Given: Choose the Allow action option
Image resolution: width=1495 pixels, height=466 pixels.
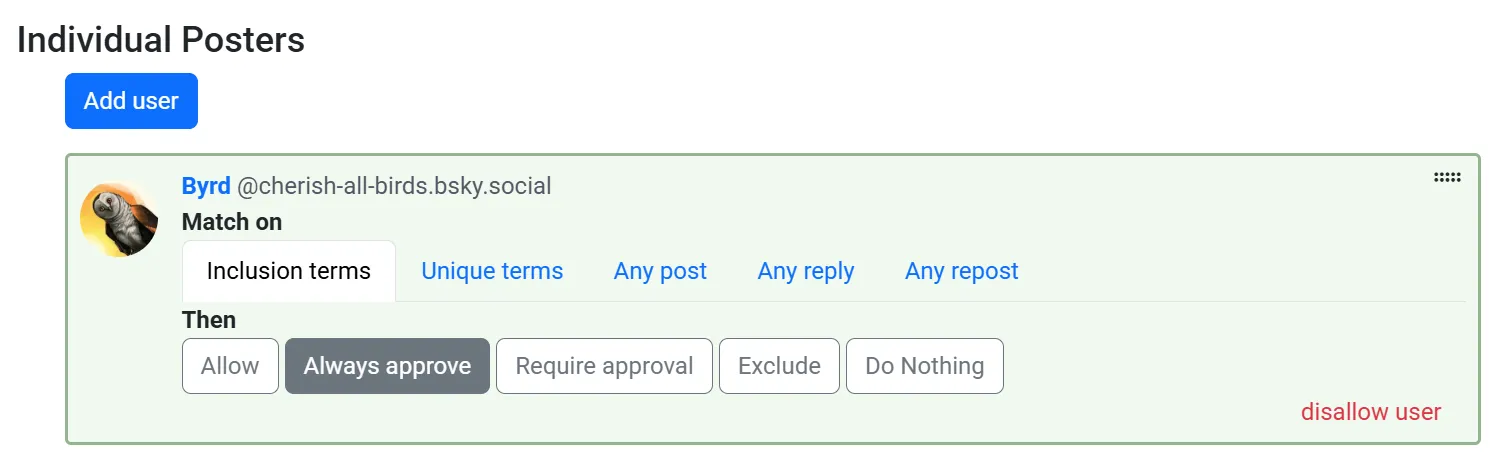Looking at the screenshot, I should [230, 366].
